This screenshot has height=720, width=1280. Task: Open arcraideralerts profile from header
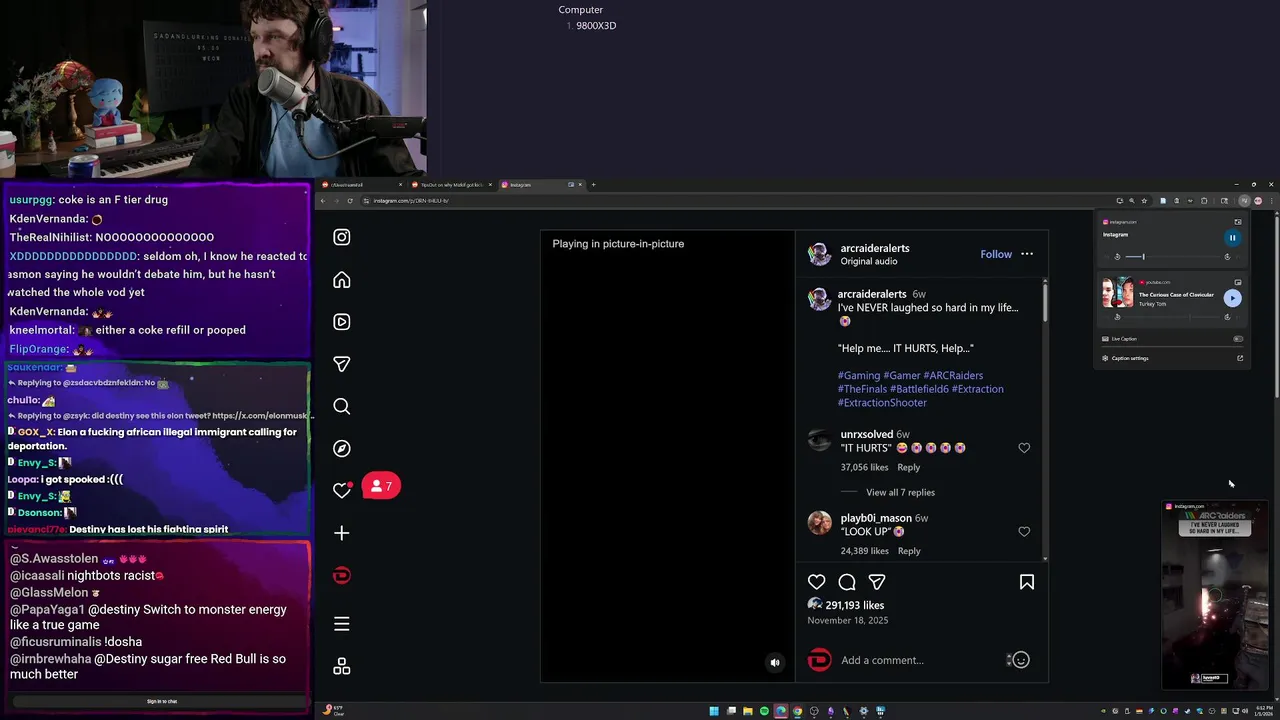(x=875, y=248)
